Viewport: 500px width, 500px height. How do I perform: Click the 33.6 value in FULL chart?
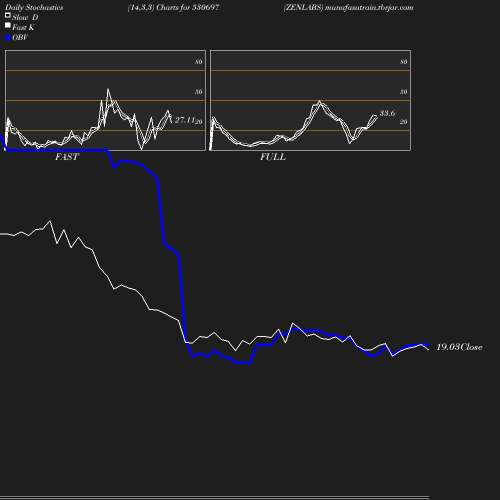(387, 113)
